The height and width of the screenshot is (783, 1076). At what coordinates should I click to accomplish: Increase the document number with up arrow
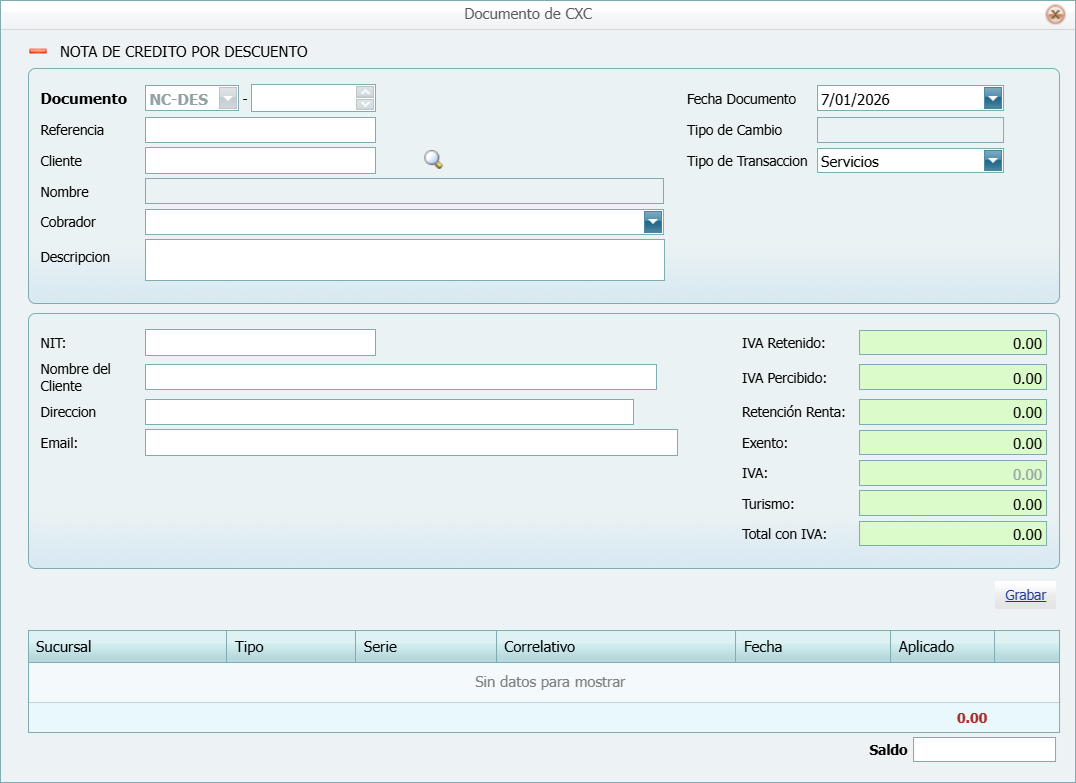pos(365,92)
